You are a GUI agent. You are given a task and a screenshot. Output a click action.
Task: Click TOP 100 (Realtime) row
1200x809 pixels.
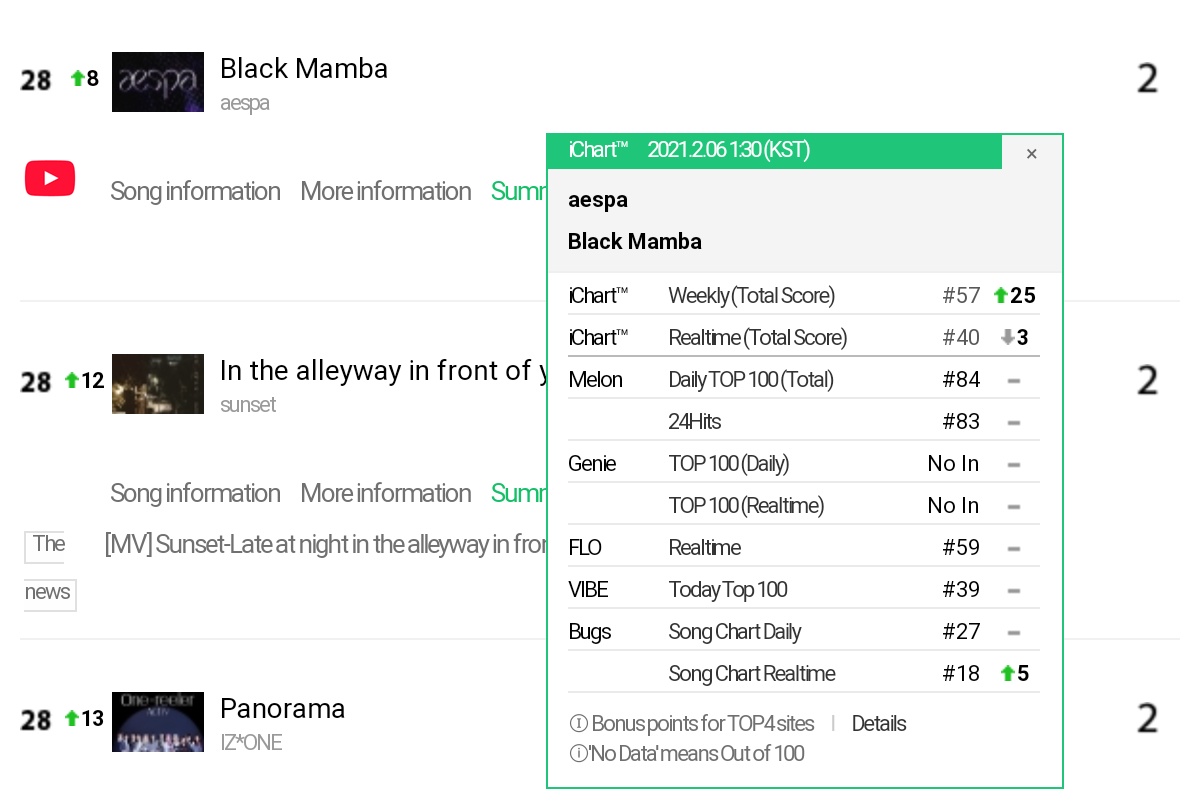(x=804, y=506)
